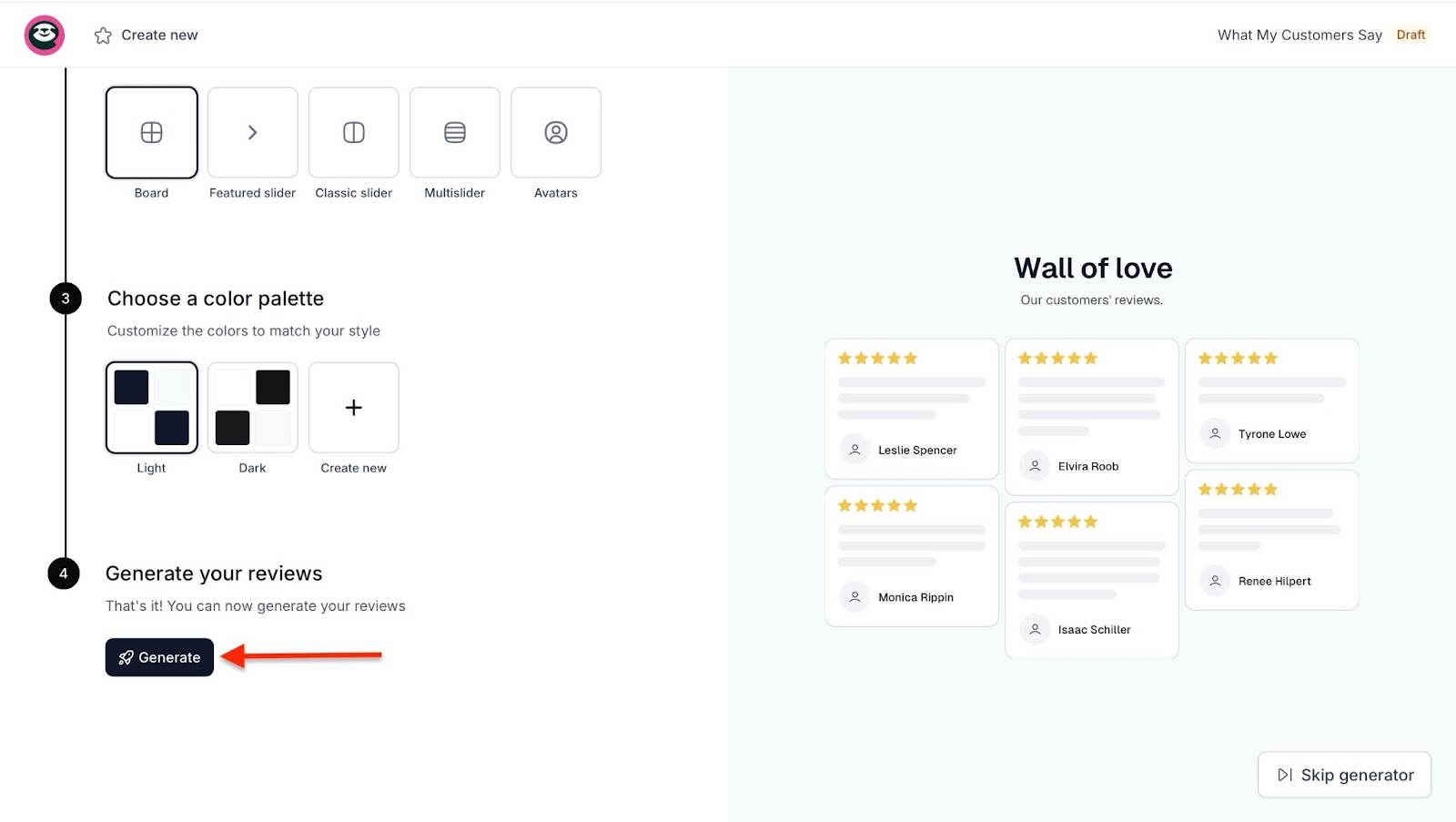Click the star icon beside Create new

103,36
